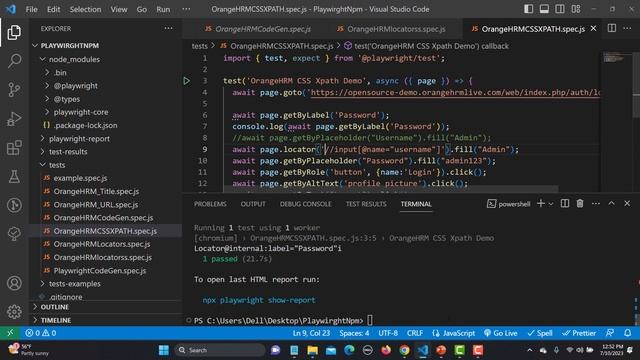Open notifications bell in status bar

point(628,333)
